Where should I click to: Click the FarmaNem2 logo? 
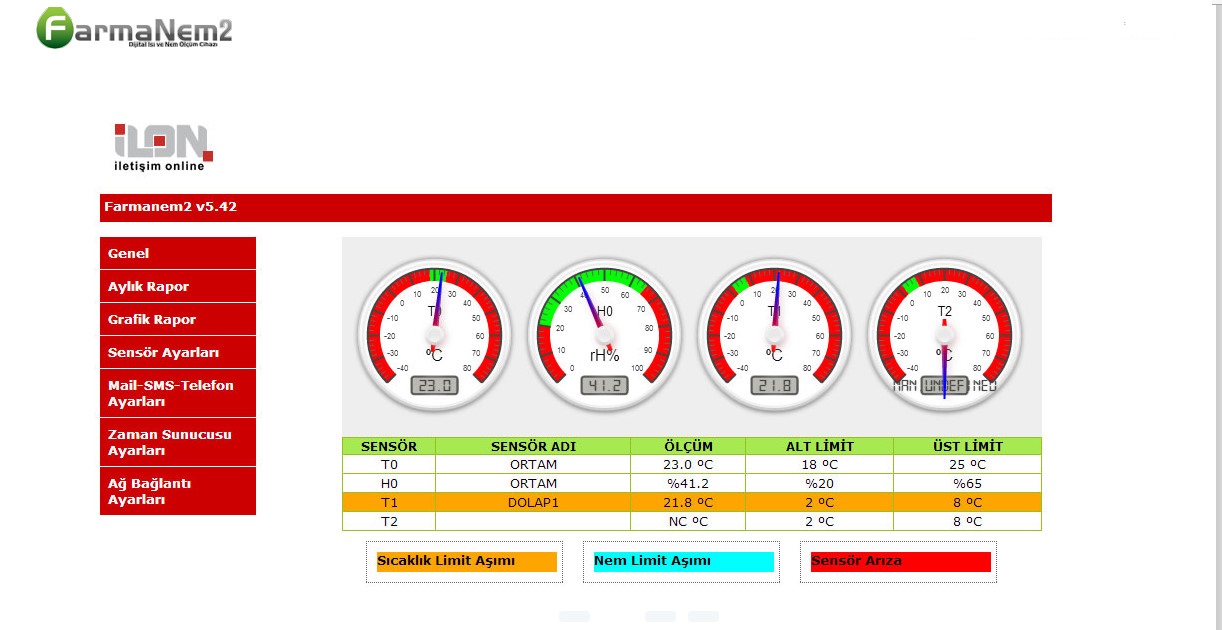(x=134, y=29)
